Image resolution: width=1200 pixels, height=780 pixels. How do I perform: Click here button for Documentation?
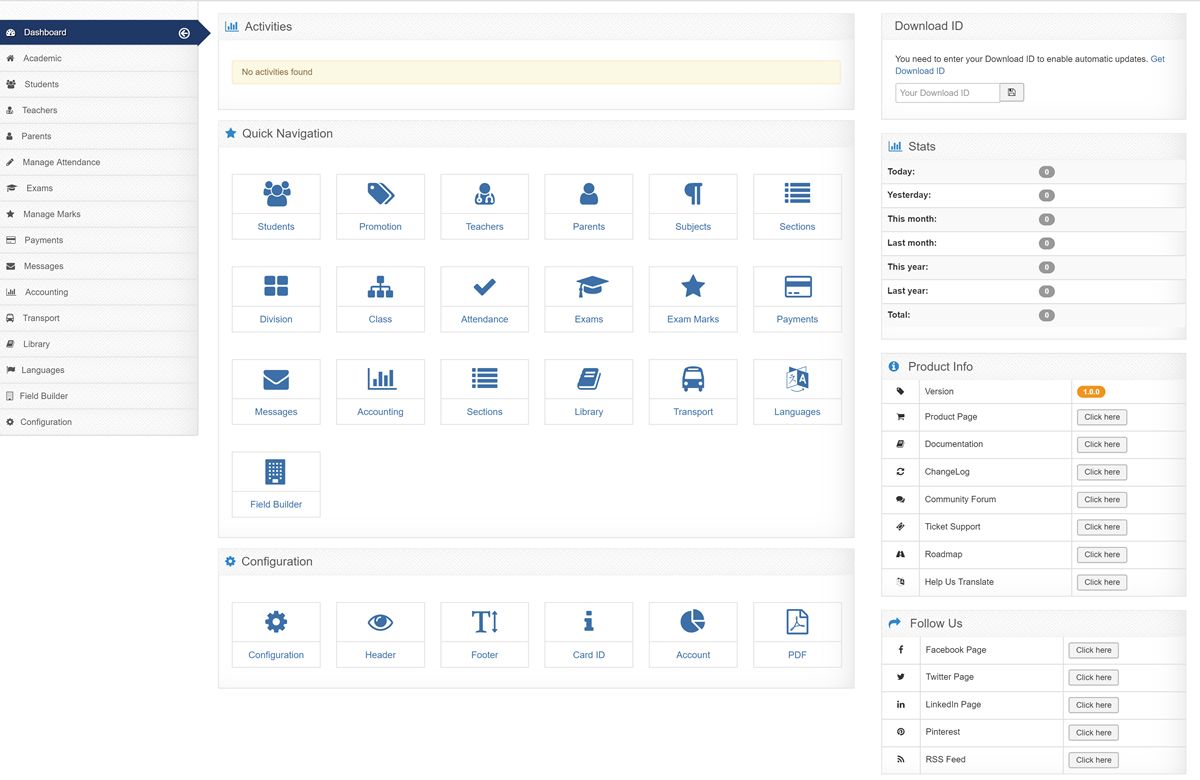coord(1102,444)
